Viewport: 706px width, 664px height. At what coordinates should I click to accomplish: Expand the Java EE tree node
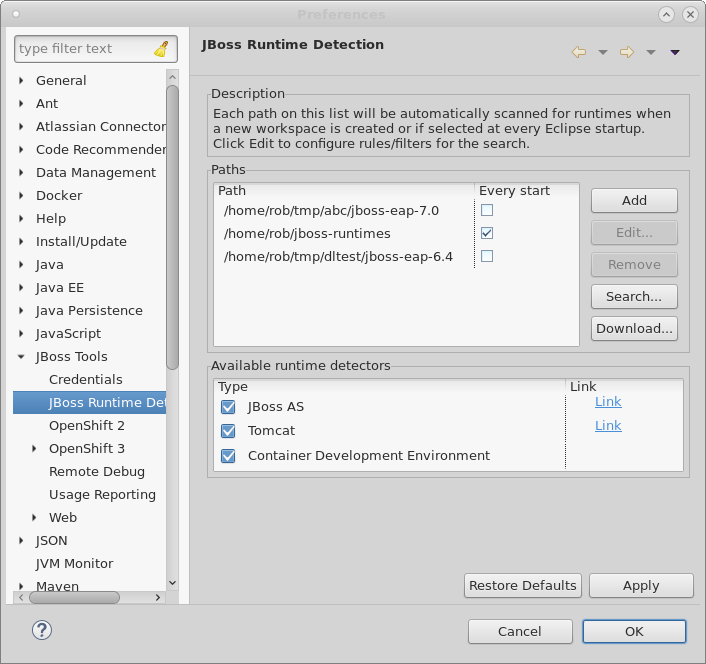pos(22,288)
